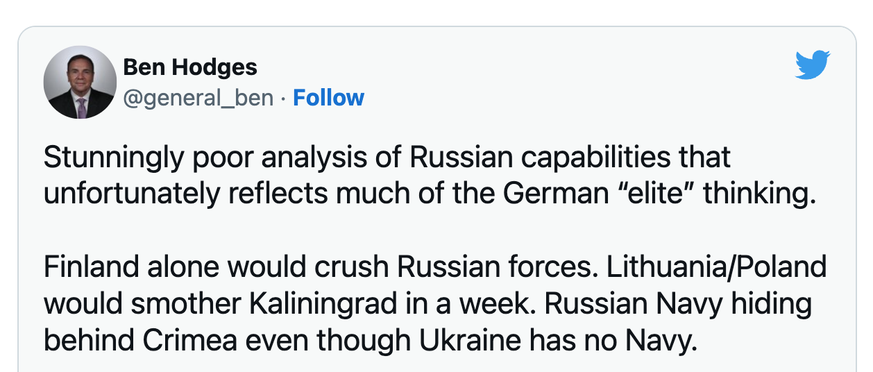Click the paragraph starting with Finland alone
873x372 pixels.
pos(435,305)
